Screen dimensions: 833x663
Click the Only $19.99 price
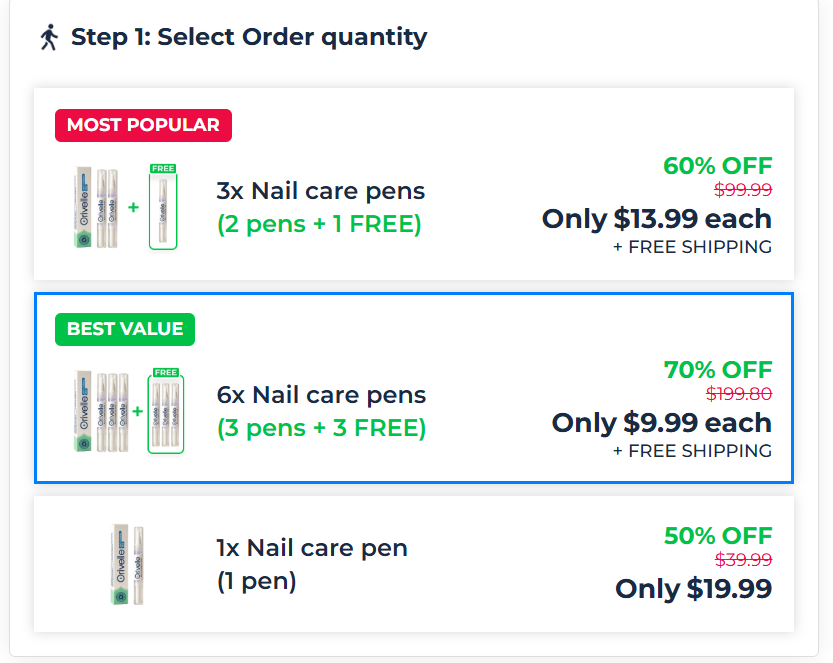click(x=693, y=589)
